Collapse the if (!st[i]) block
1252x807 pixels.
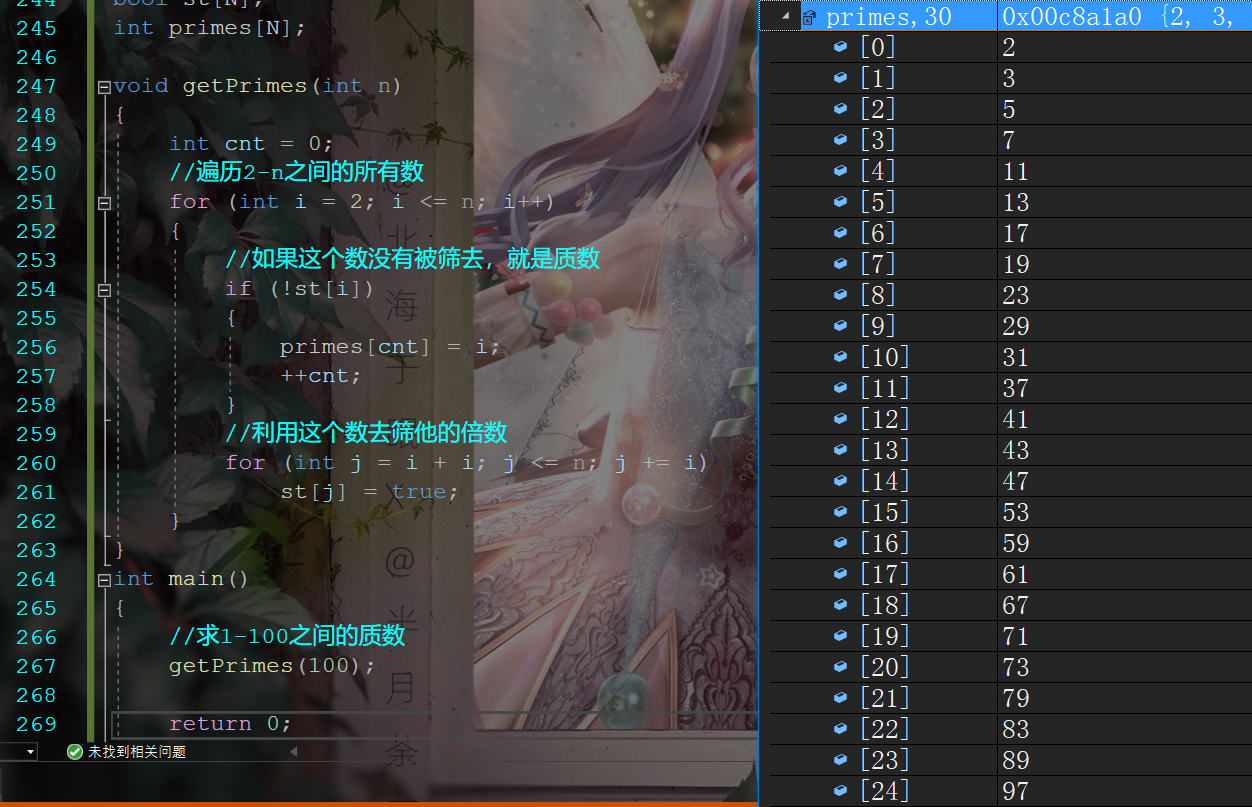104,290
